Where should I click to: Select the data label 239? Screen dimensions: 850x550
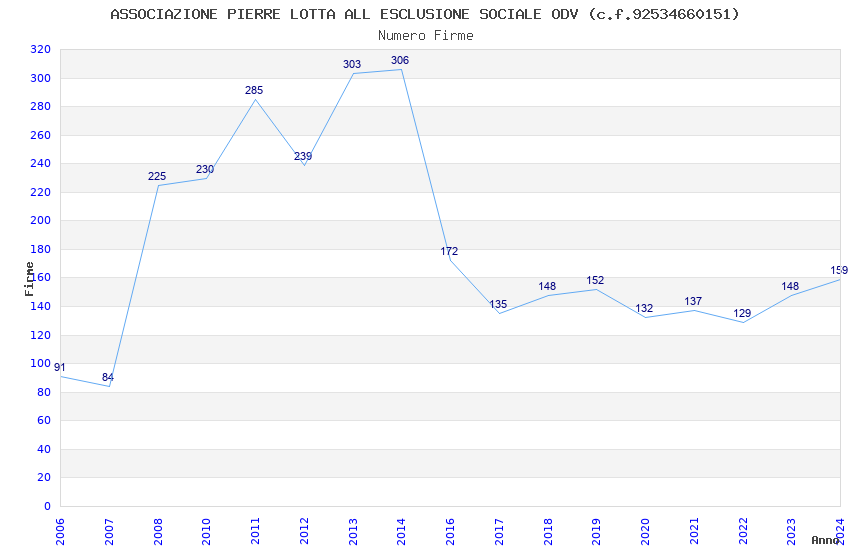(x=303, y=156)
